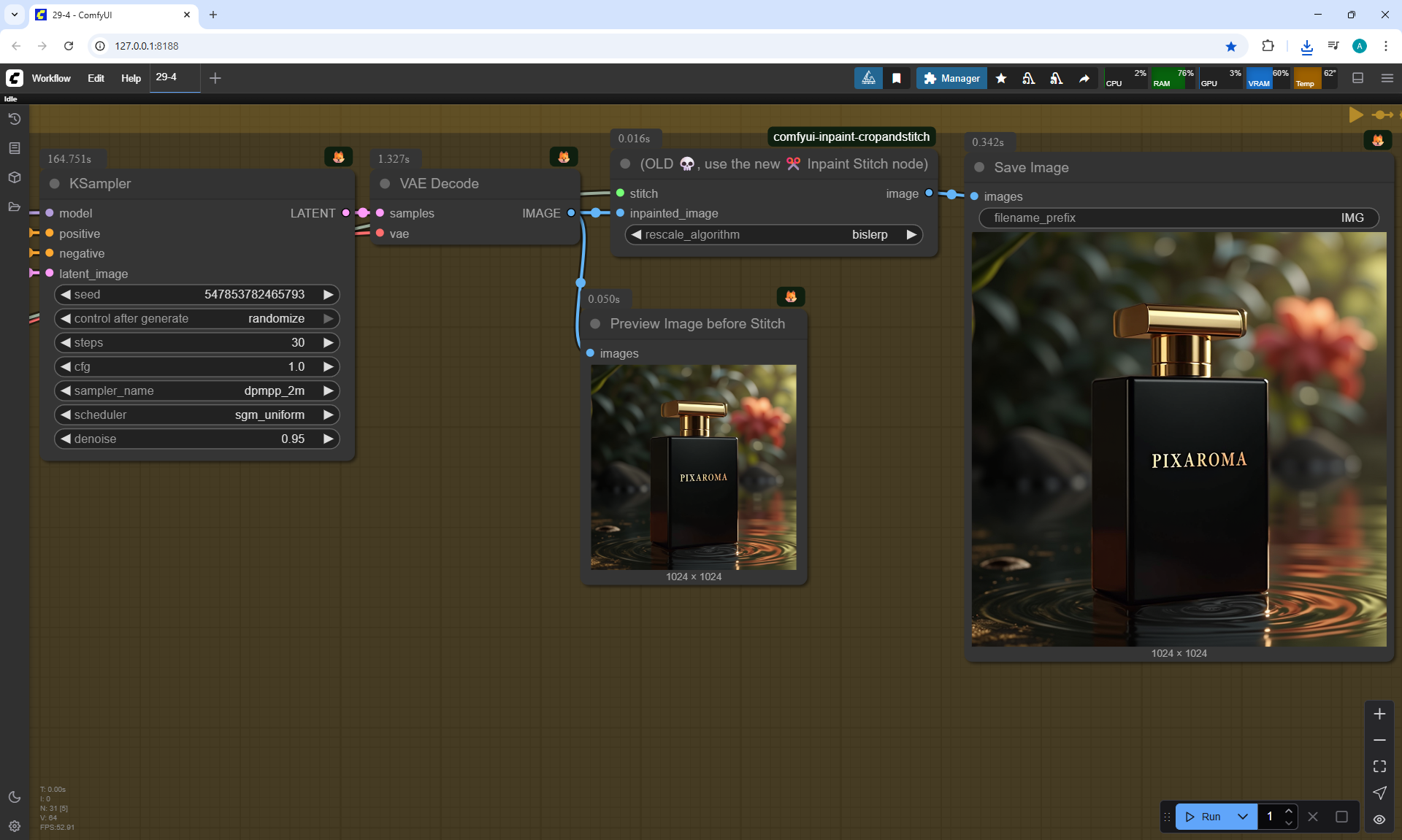Open the sampler_name dropdown in KSampler
This screenshot has height=840, width=1402.
(197, 391)
